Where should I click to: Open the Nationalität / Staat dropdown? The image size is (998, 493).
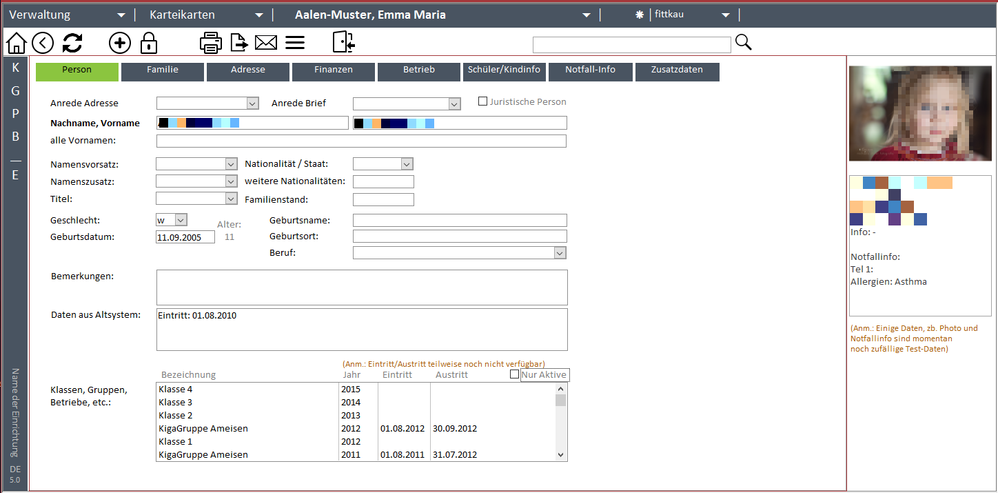pos(407,164)
